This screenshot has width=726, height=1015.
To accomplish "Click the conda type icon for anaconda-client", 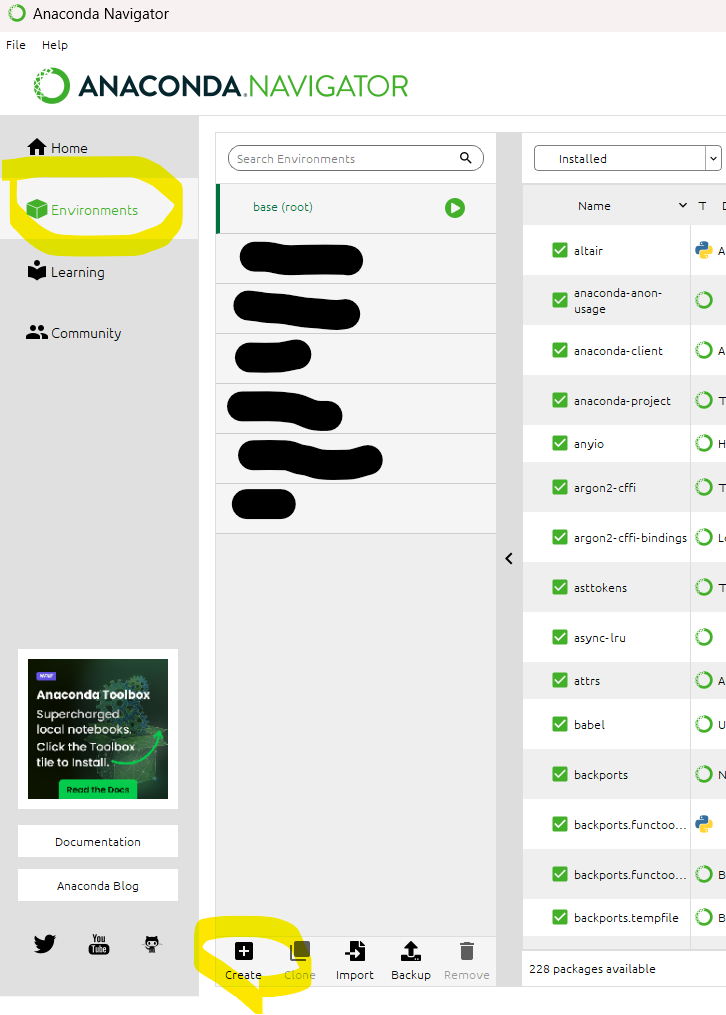I will pos(704,350).
